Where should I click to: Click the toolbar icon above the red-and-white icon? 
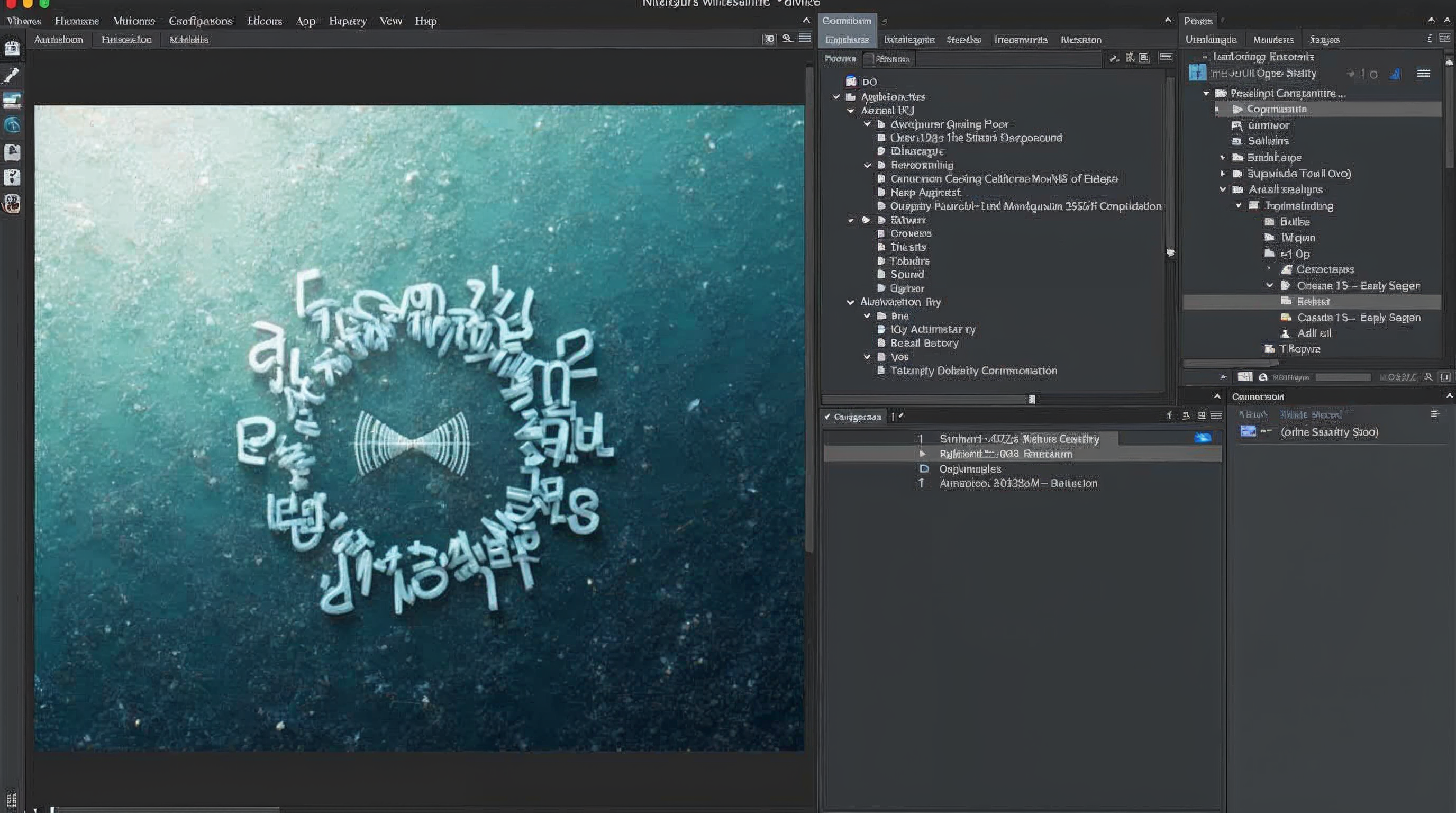point(12,177)
